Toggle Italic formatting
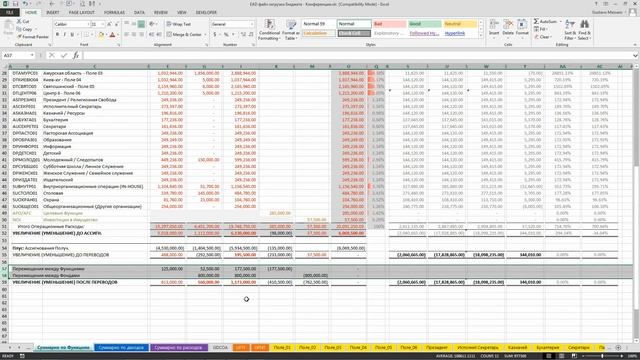This screenshot has width=640, height=360. [64, 35]
